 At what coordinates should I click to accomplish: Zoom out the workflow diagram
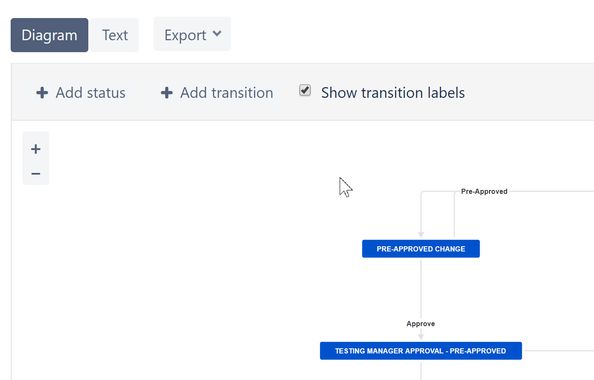tap(36, 174)
